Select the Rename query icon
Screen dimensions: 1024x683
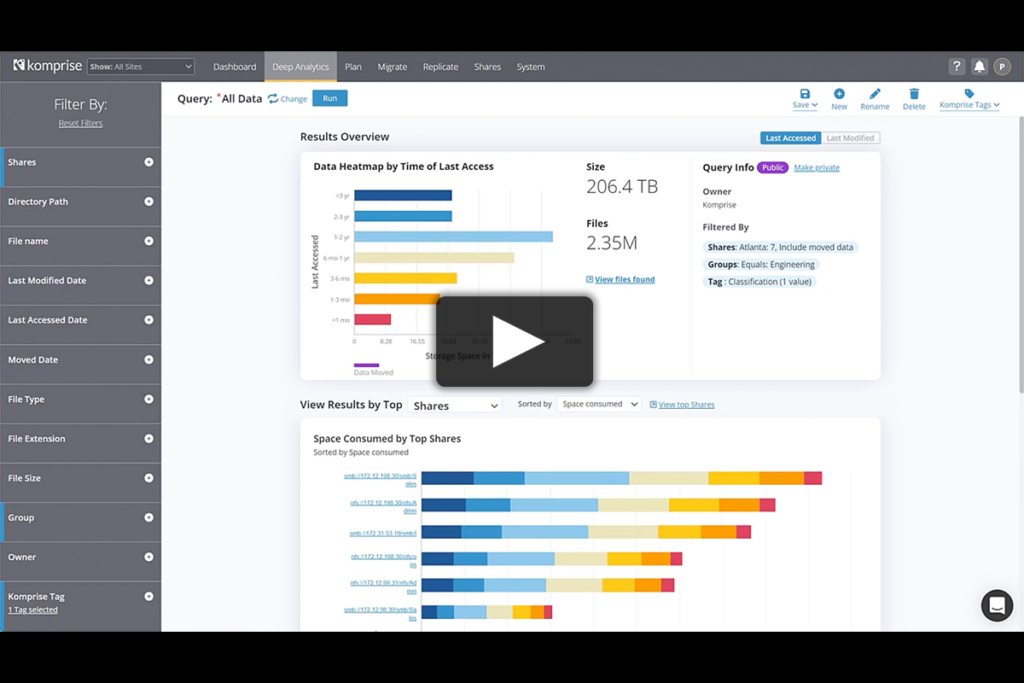pyautogui.click(x=874, y=97)
